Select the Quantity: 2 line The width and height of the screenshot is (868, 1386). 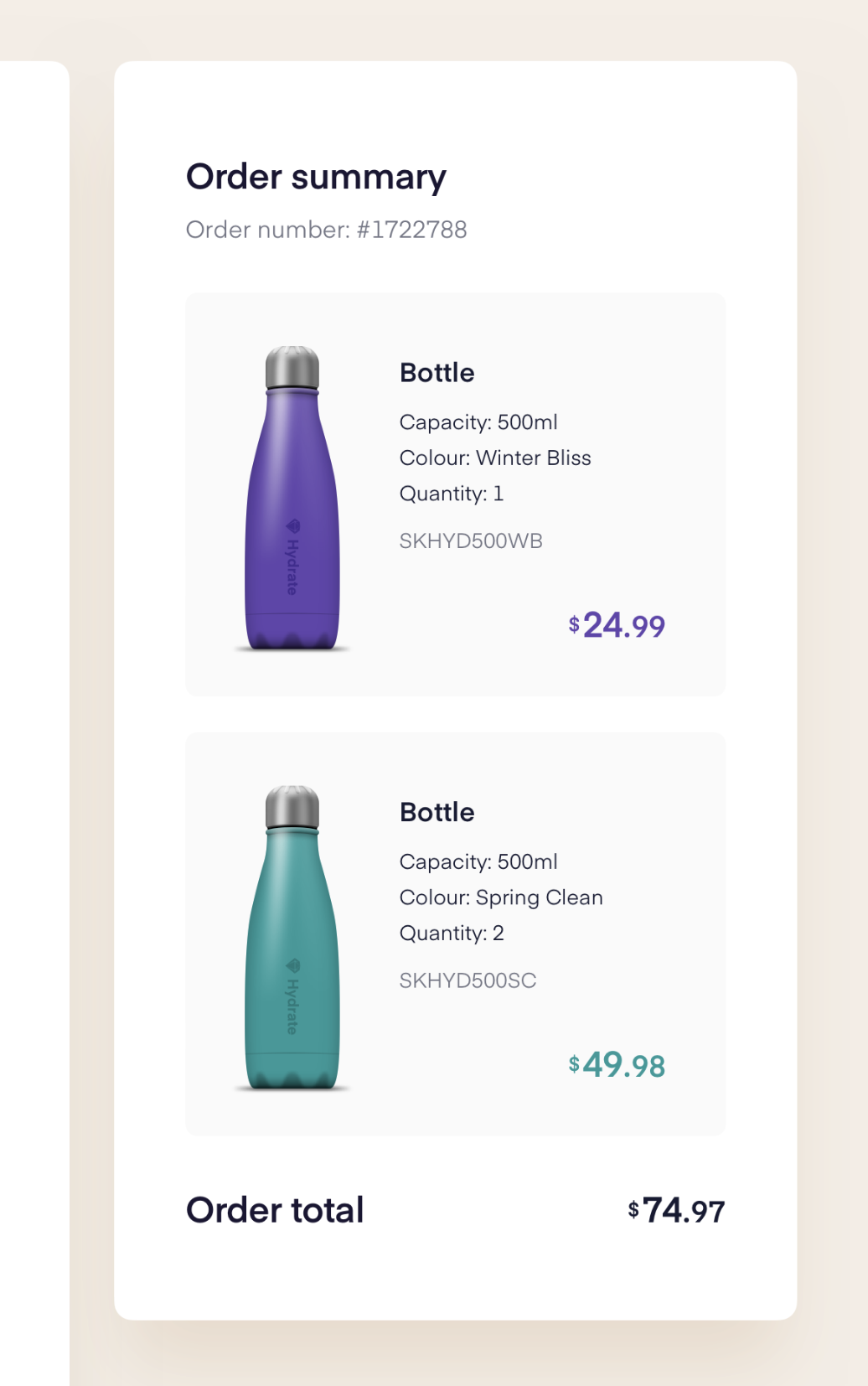coord(451,933)
